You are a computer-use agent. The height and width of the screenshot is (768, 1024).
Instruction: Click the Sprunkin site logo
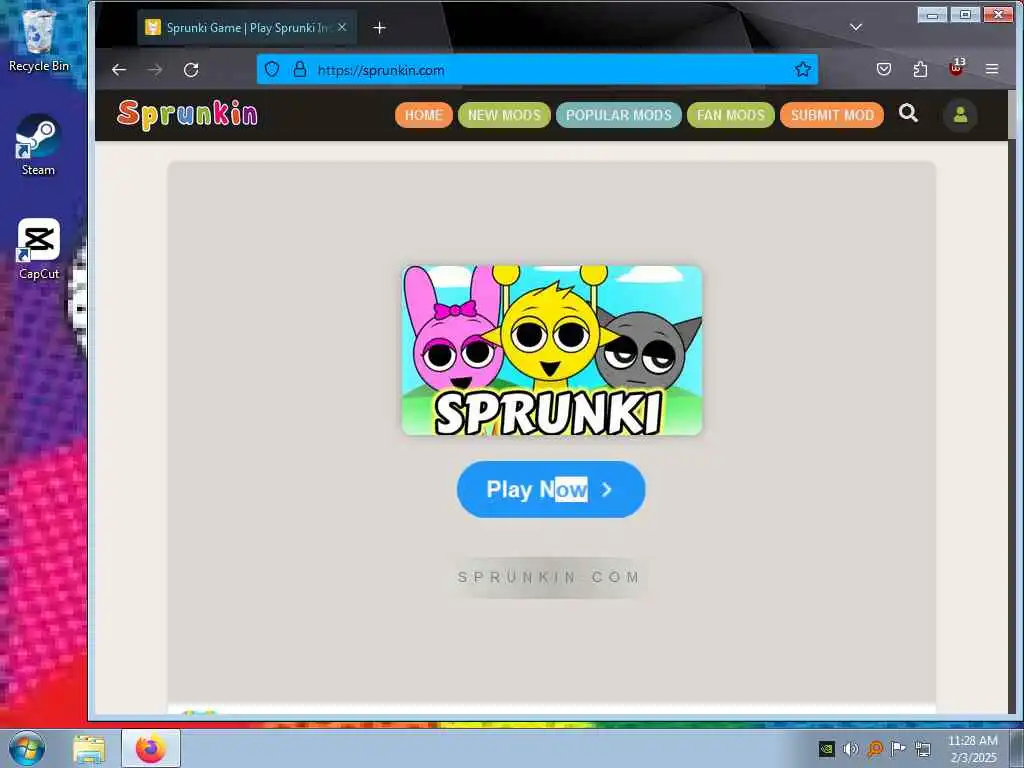point(187,115)
